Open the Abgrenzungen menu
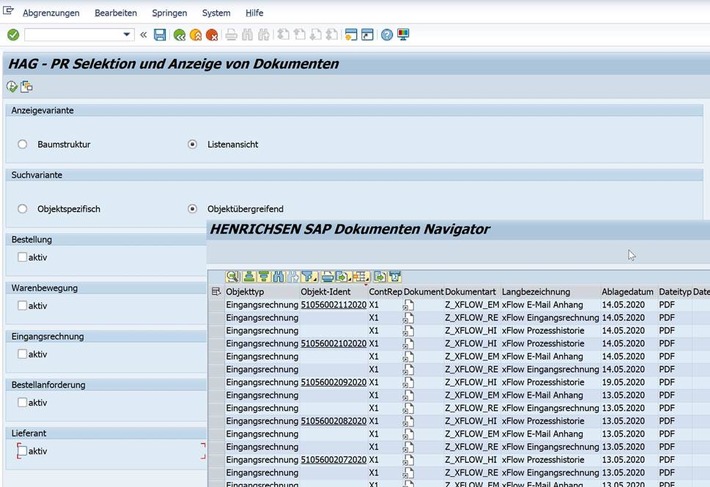Image resolution: width=710 pixels, height=487 pixels. 51,13
